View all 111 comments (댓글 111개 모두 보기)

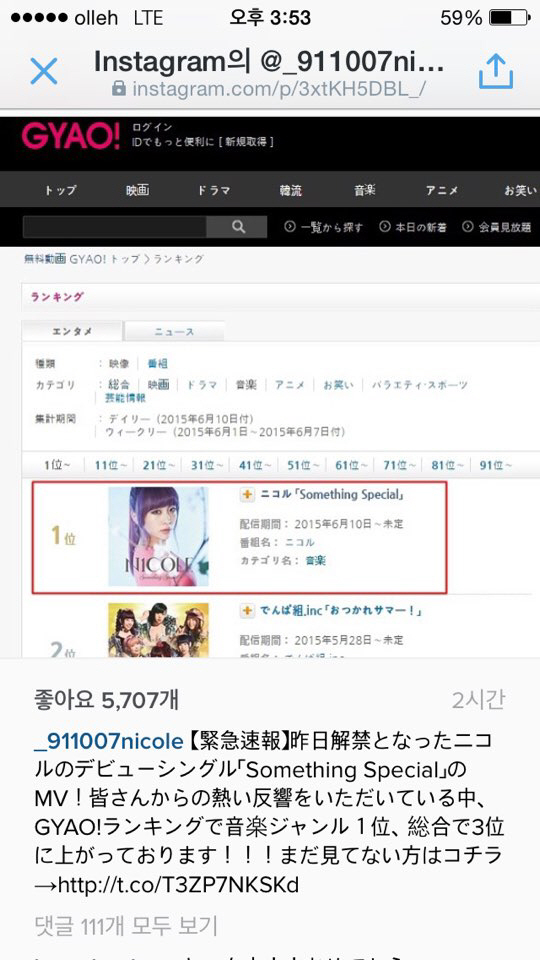coord(126,926)
